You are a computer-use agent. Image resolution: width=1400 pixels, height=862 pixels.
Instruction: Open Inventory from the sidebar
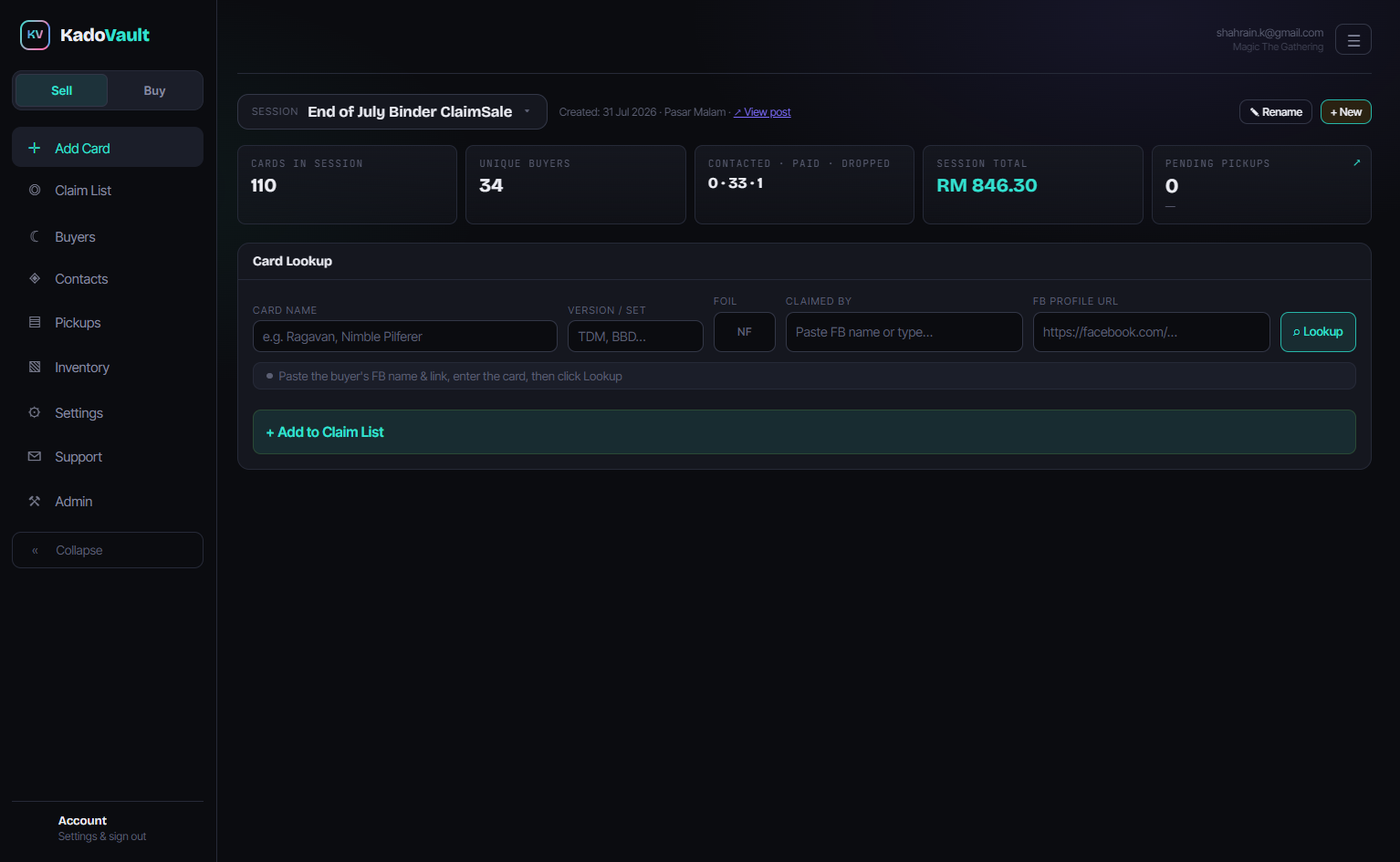(108, 367)
